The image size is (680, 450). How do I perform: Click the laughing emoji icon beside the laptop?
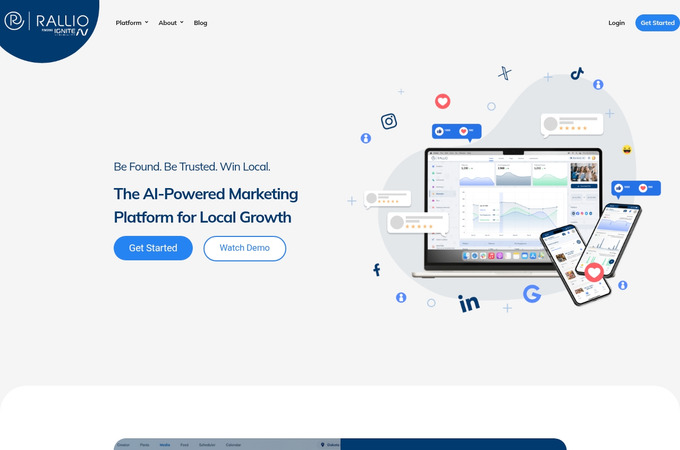click(x=627, y=150)
